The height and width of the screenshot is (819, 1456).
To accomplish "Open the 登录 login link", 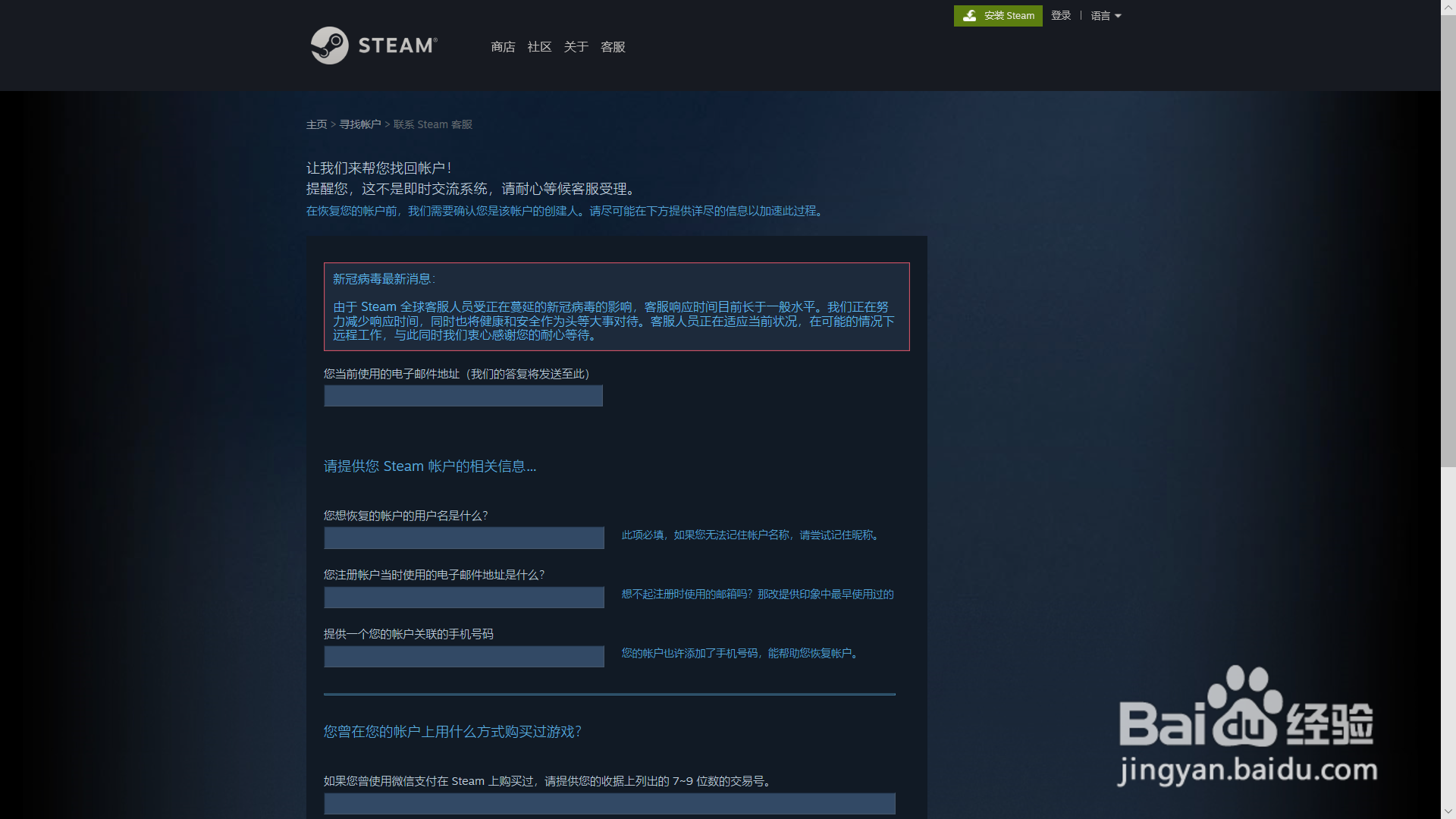I will coord(1061,16).
